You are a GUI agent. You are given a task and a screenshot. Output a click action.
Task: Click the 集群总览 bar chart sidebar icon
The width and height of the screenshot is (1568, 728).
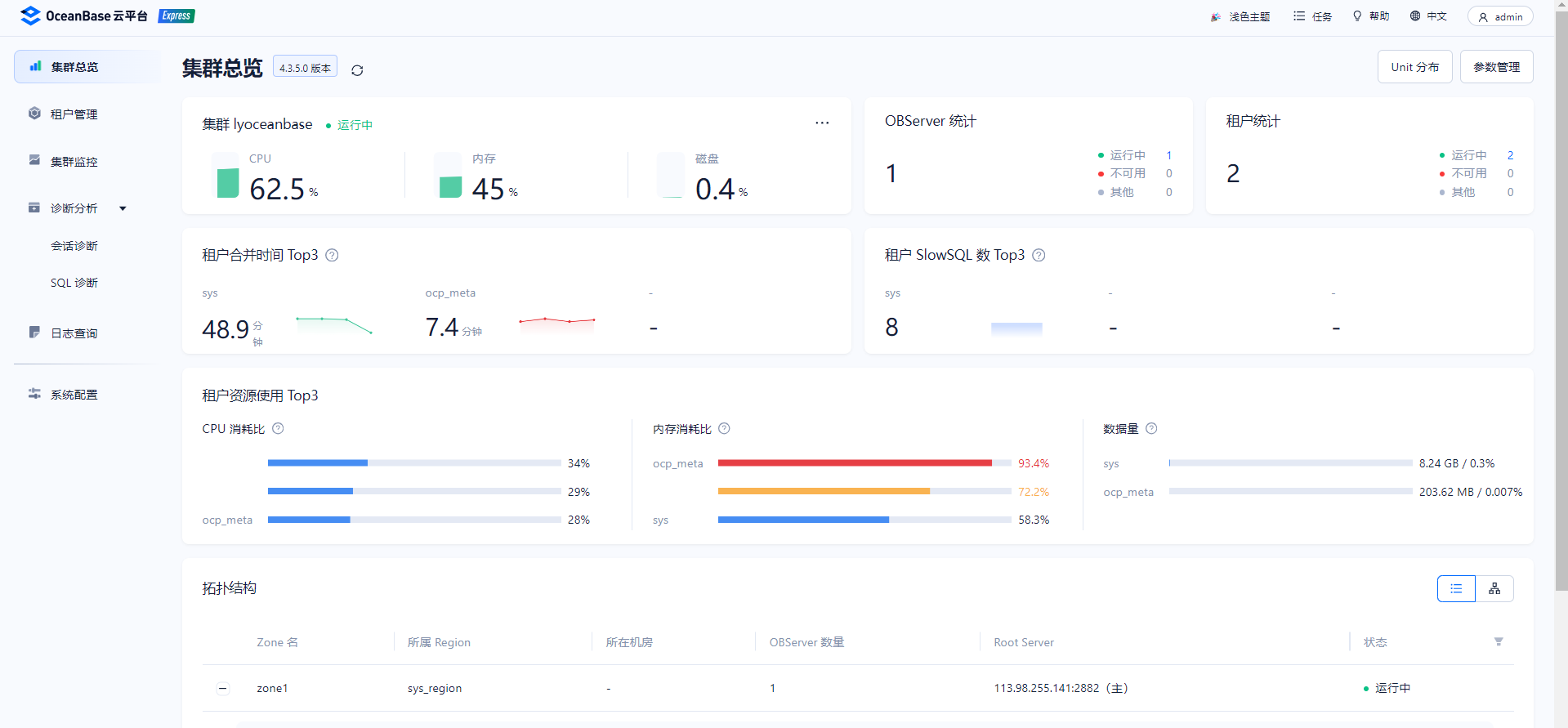[36, 66]
